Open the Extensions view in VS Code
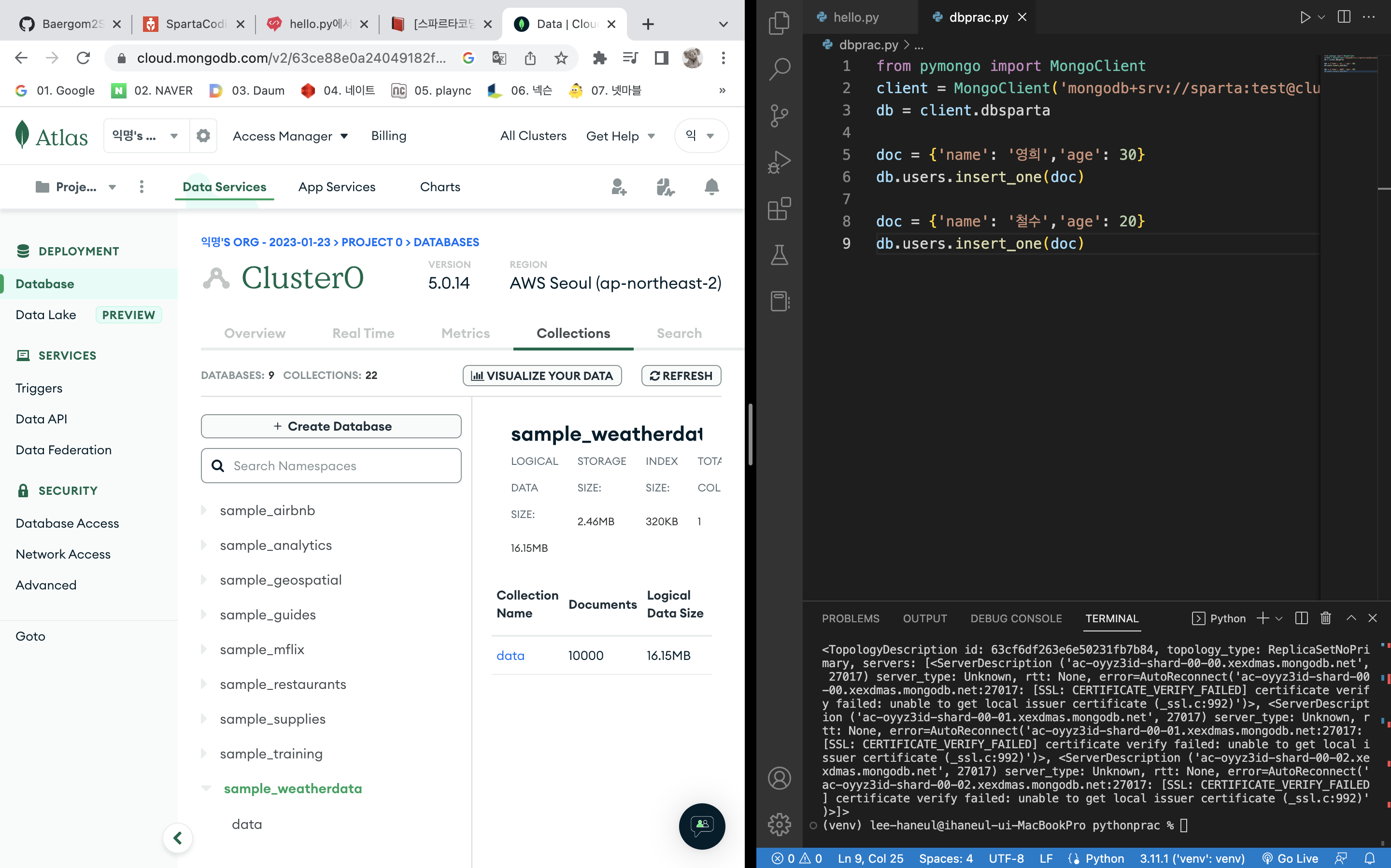1391x868 pixels. [x=779, y=209]
